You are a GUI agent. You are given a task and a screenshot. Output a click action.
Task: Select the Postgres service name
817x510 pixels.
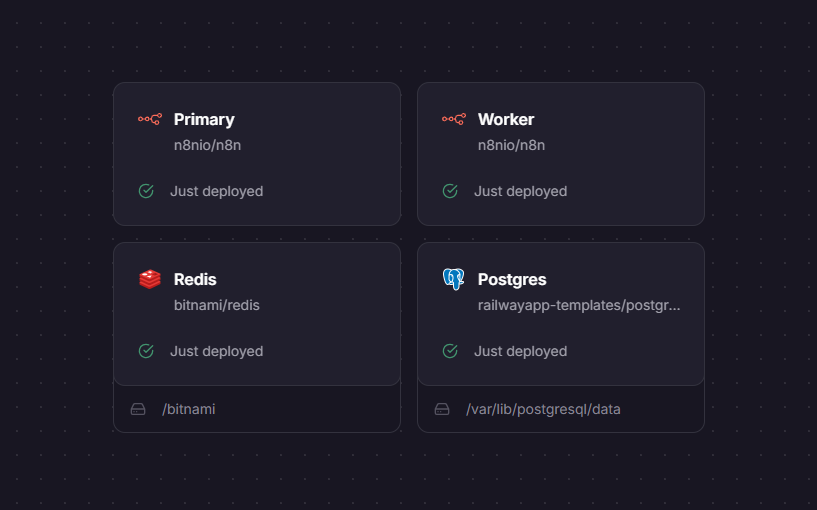[x=512, y=279]
